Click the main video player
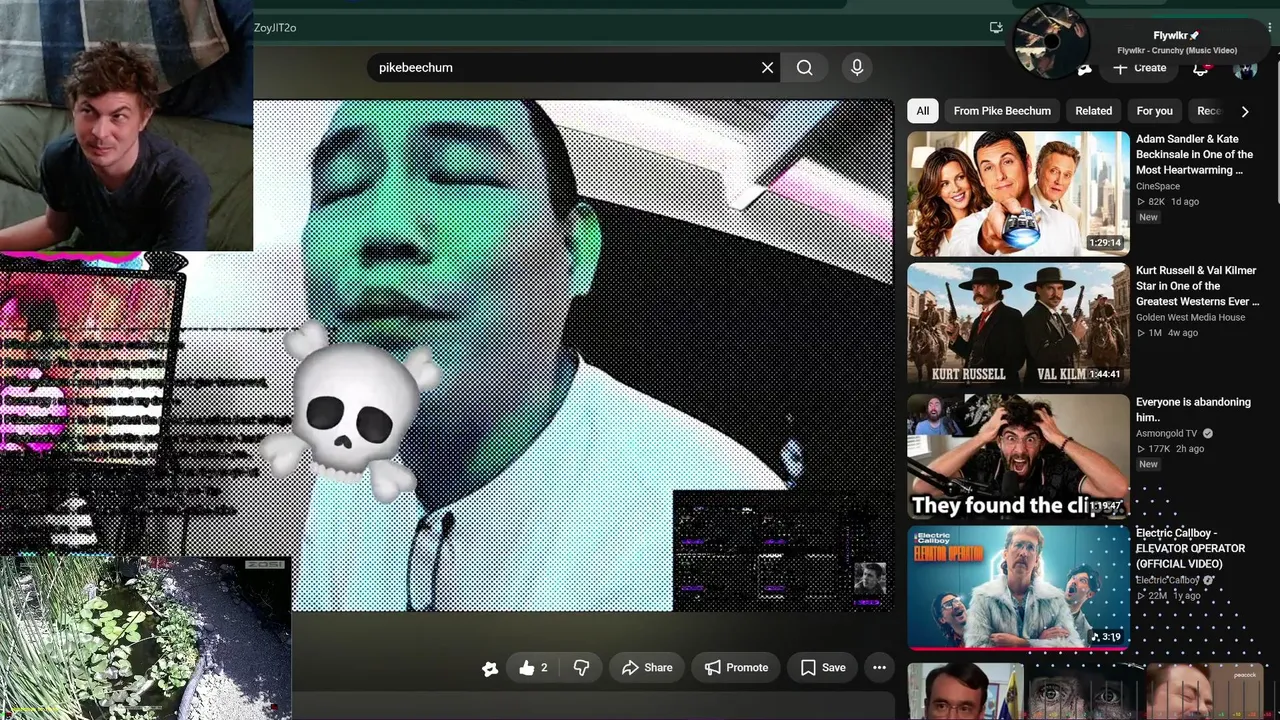This screenshot has height=720, width=1280. pyautogui.click(x=573, y=355)
